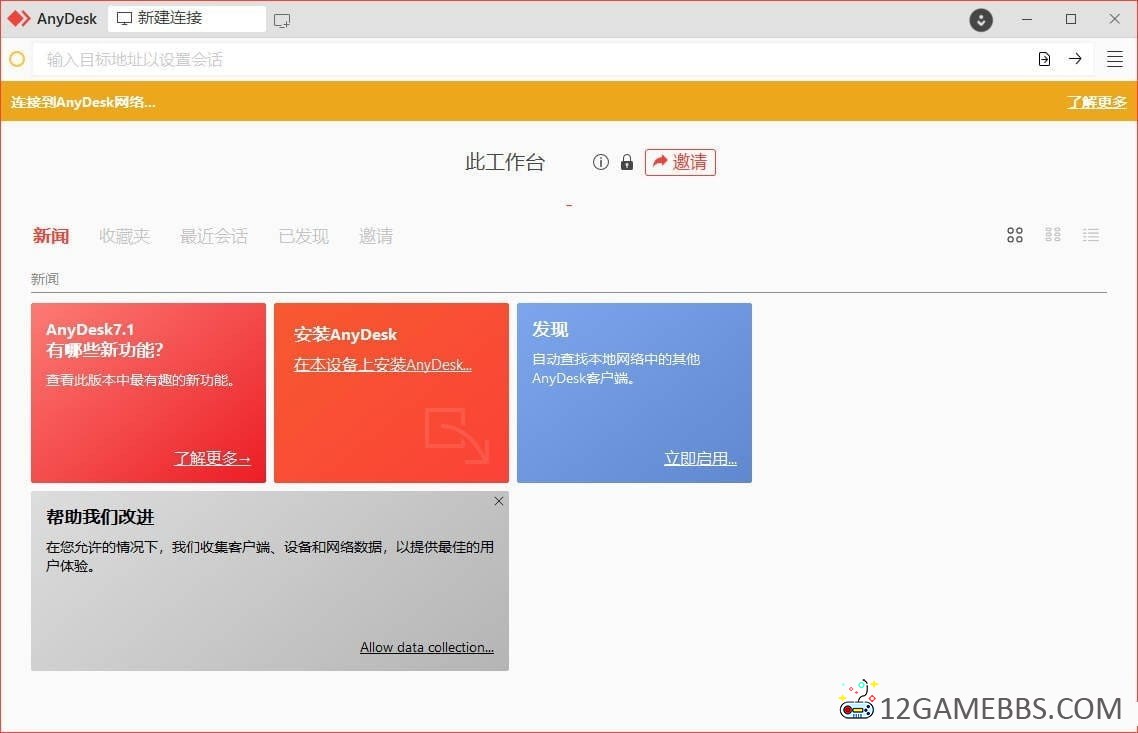
Task: Minimize the AnyDesk window
Action: coord(1027,20)
